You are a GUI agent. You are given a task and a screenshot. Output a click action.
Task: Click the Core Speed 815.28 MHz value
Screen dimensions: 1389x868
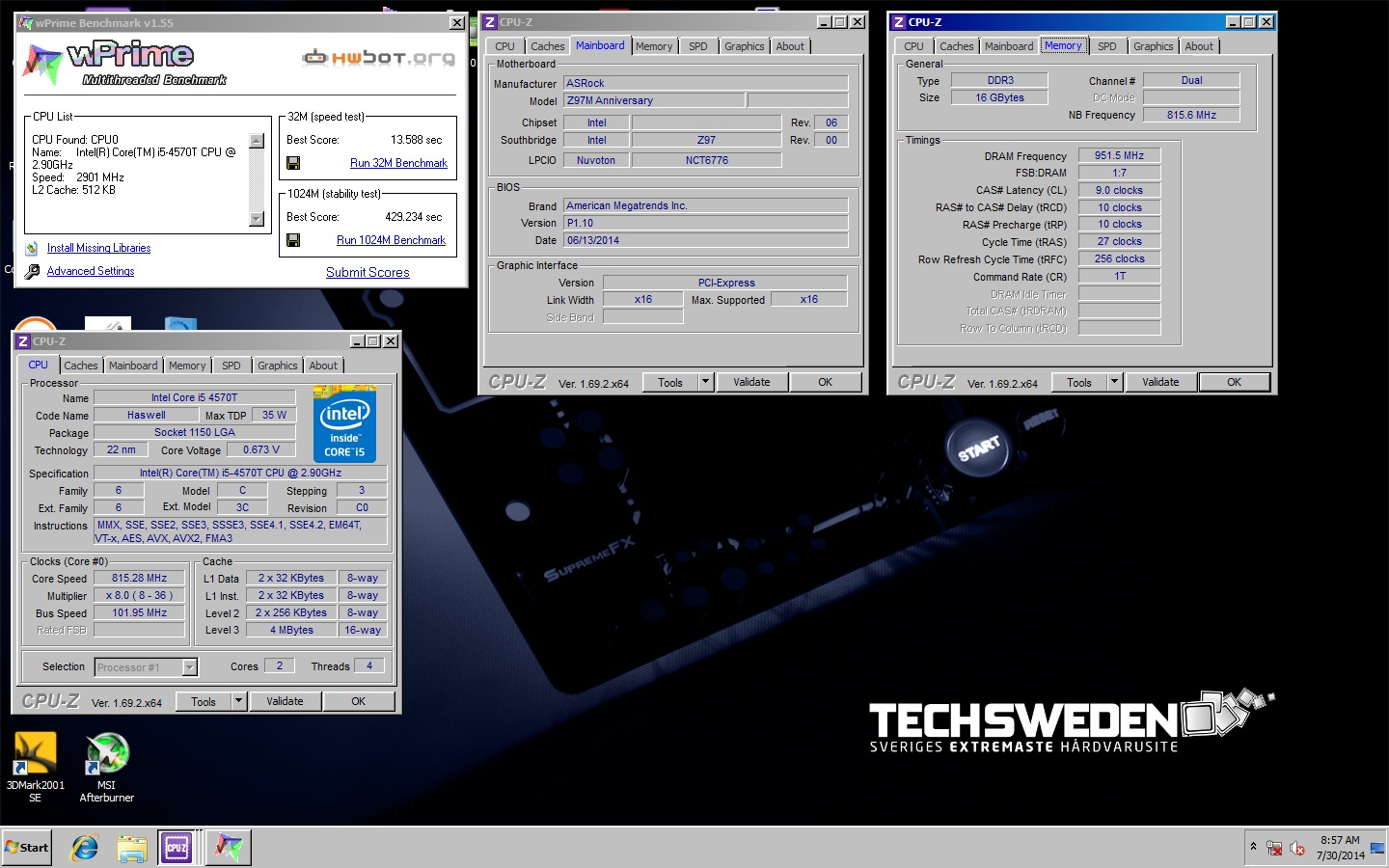(x=139, y=579)
